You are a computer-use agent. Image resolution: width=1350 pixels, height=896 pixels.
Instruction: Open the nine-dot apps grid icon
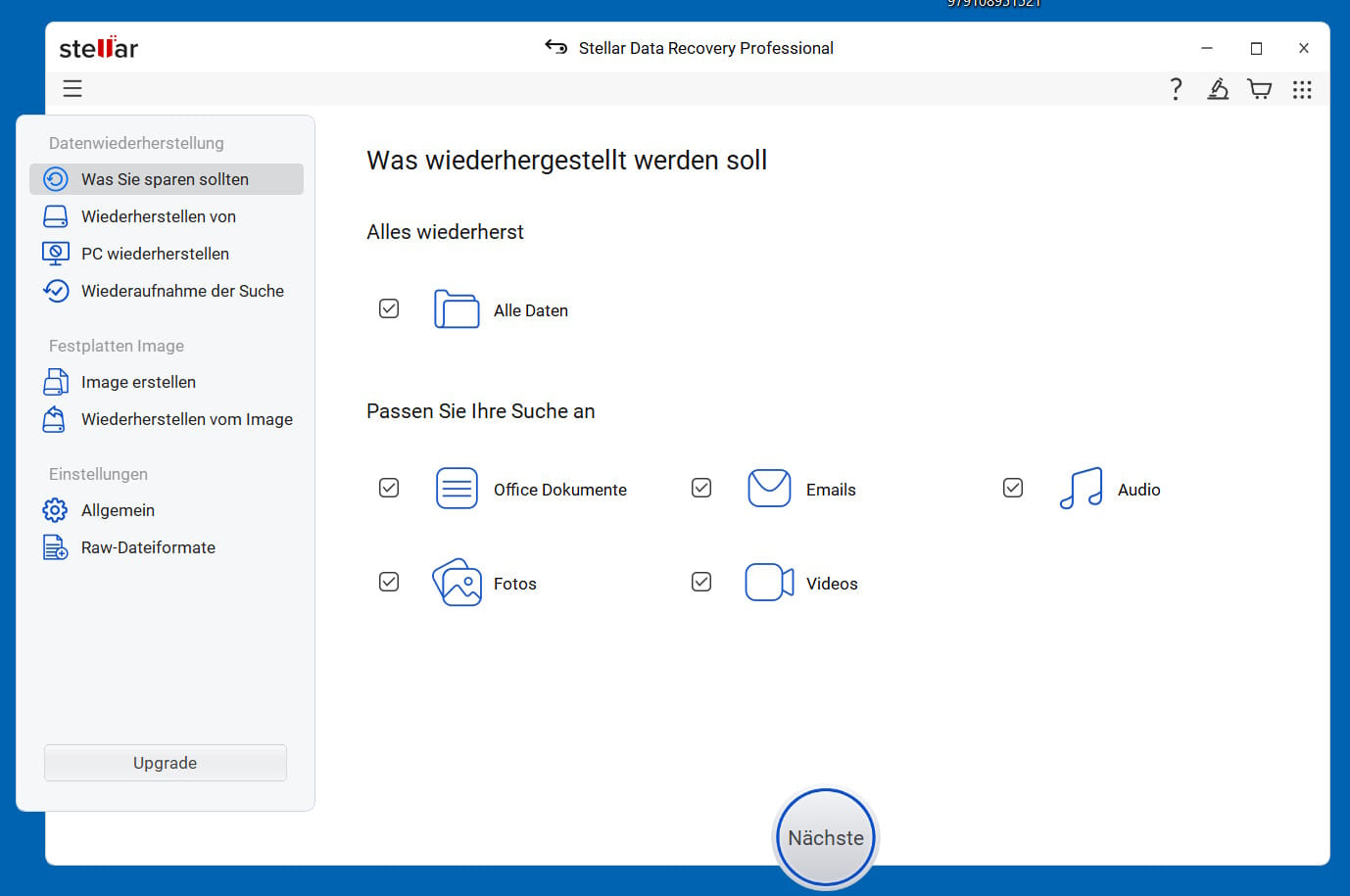pos(1301,90)
